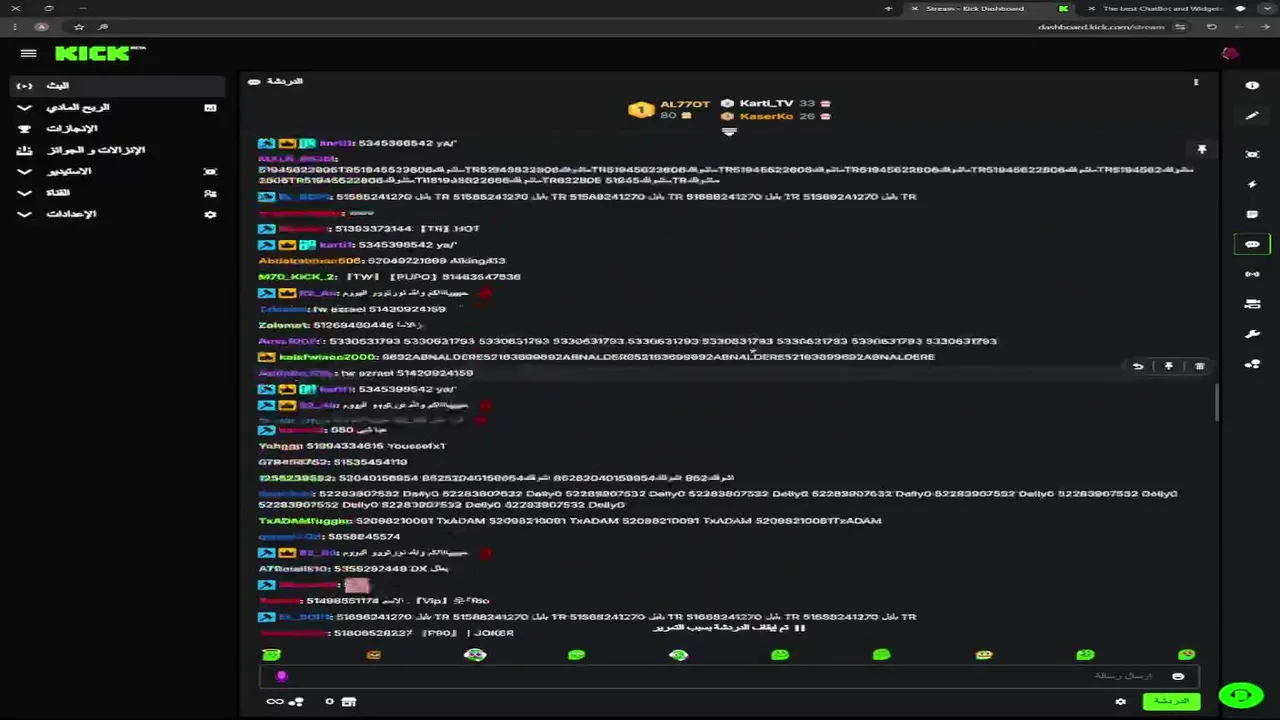The width and height of the screenshot is (1280, 720).
Task: Bookmark this page with the star icon
Action: pyautogui.click(x=79, y=27)
